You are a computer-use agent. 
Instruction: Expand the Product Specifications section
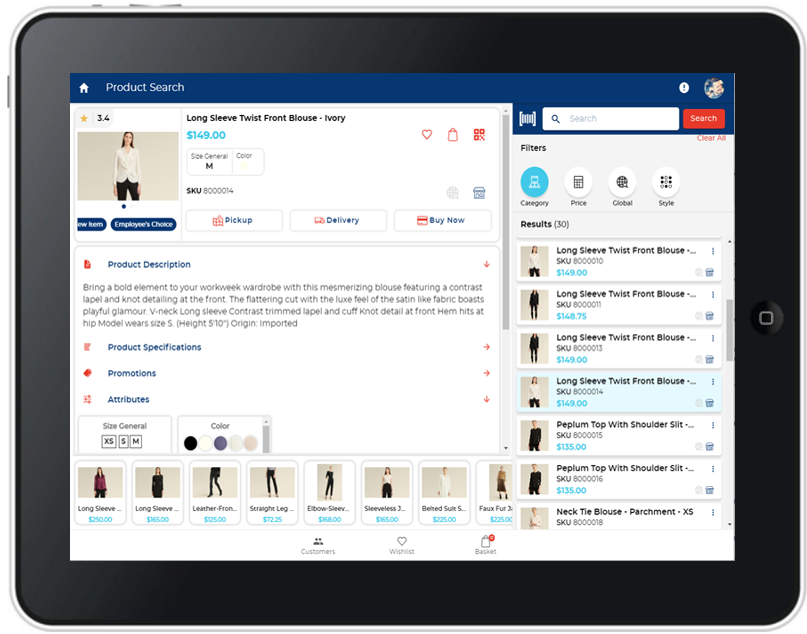[x=486, y=347]
